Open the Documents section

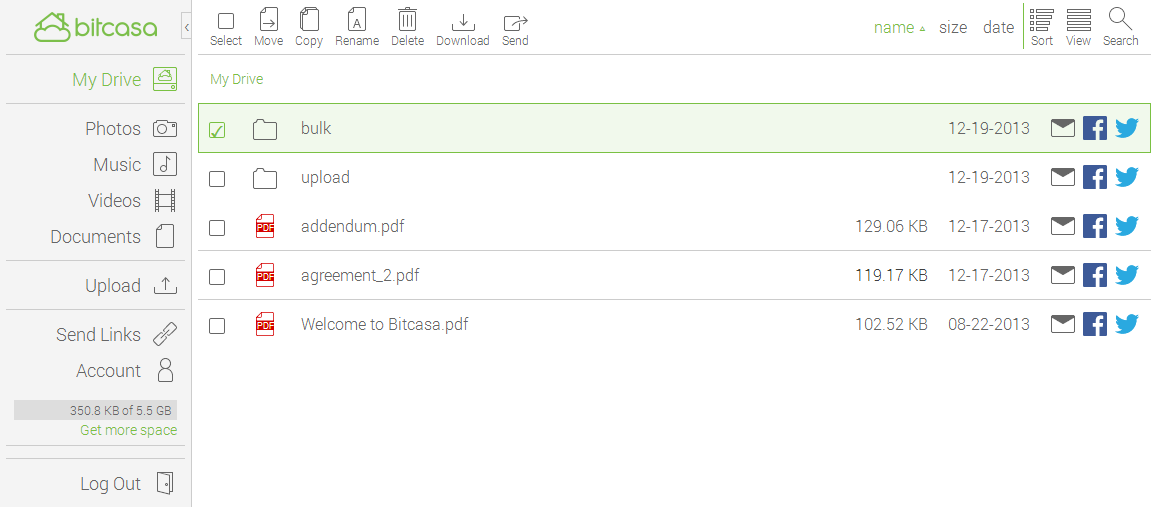[112, 237]
